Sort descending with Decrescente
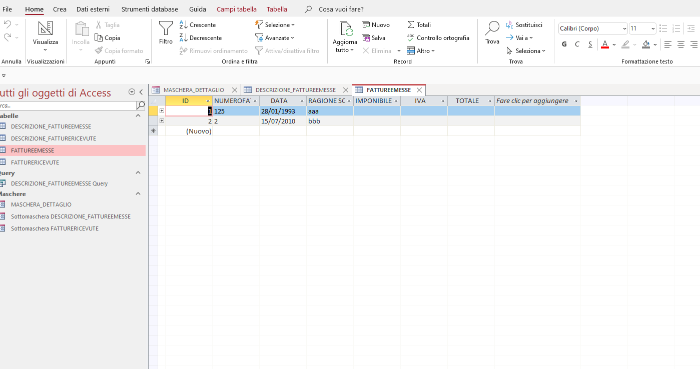Image resolution: width=700 pixels, height=369 pixels. coord(201,38)
